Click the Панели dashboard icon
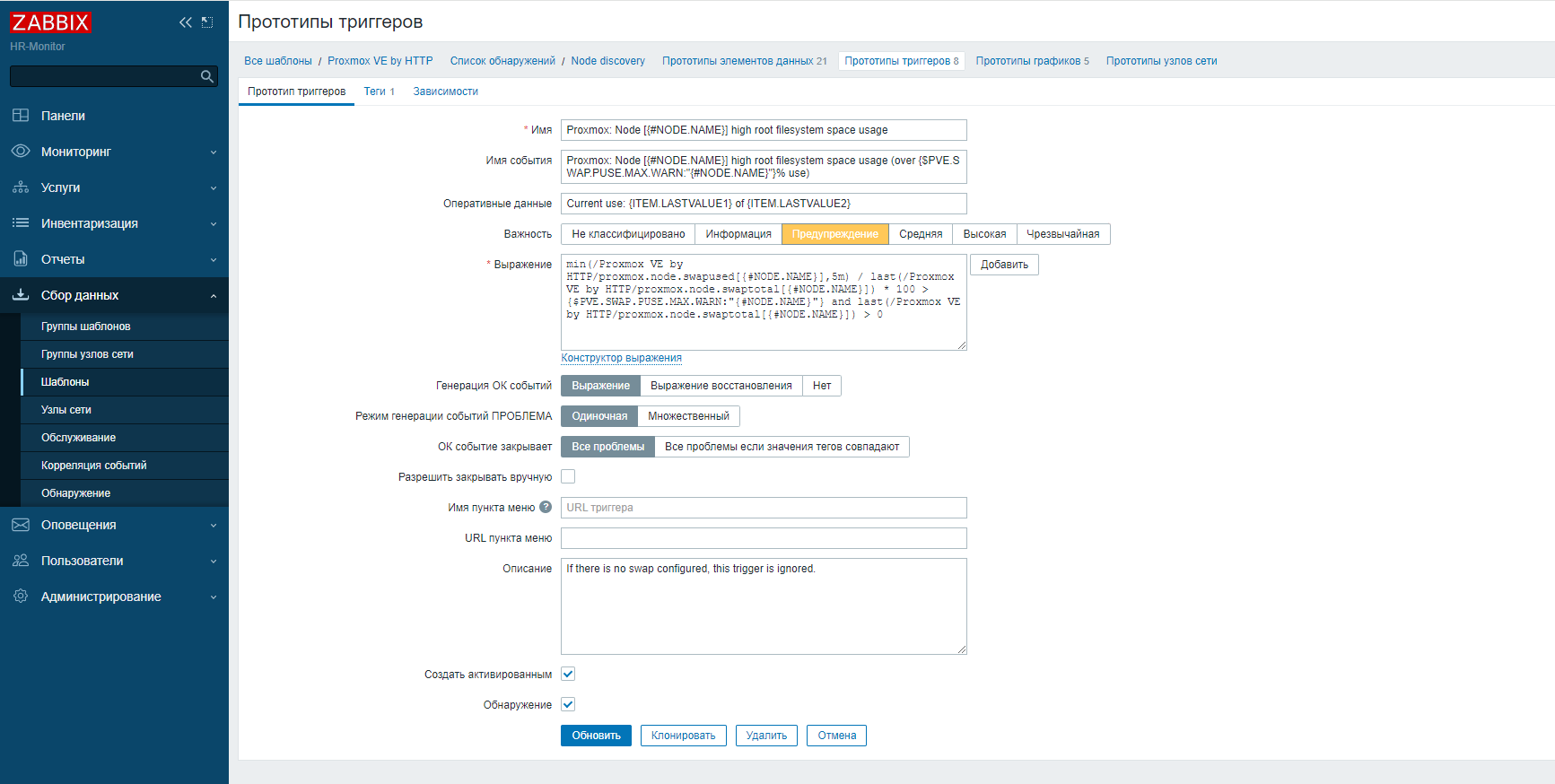Viewport: 1555px width, 784px height. [21, 116]
